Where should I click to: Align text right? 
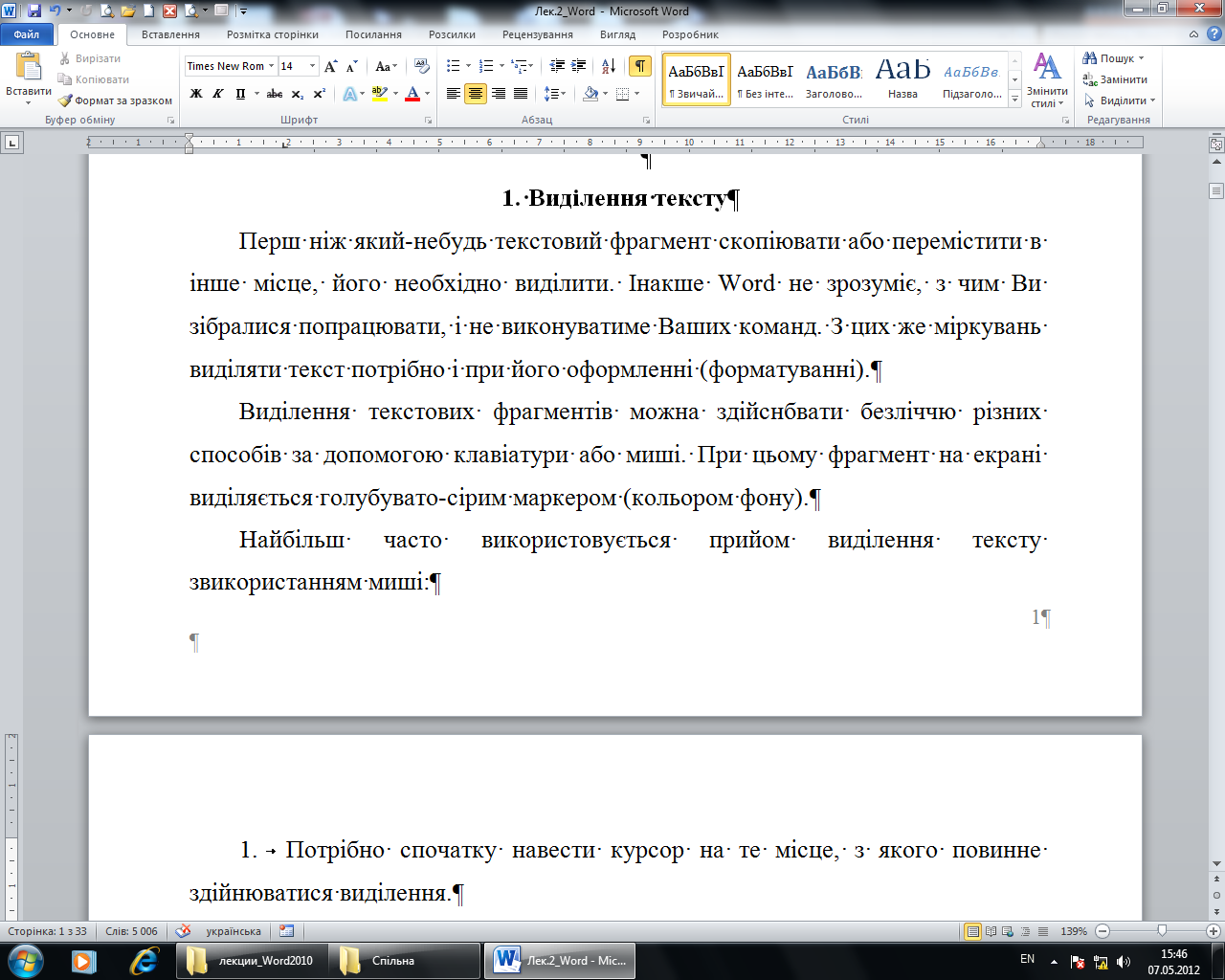coord(499,94)
